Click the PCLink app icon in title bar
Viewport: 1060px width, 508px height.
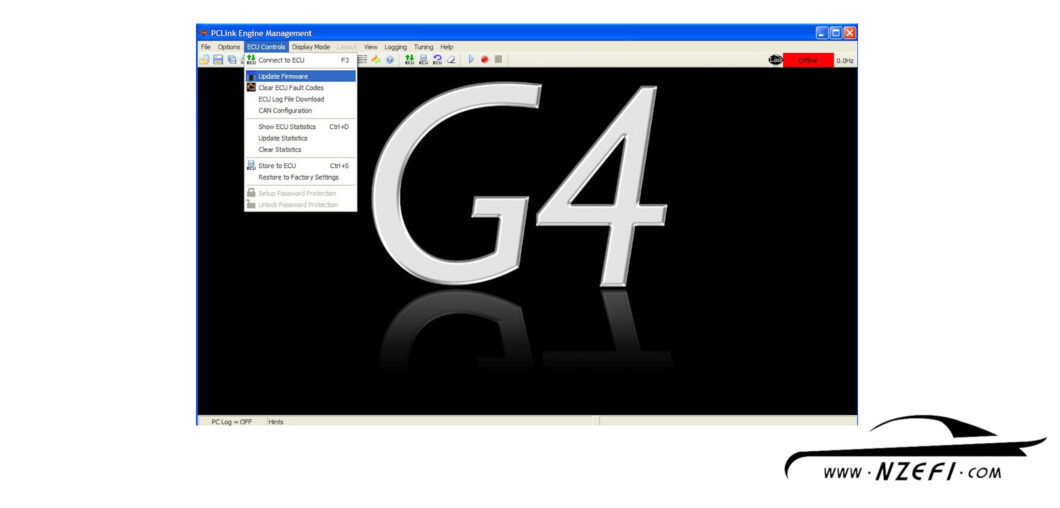point(203,33)
